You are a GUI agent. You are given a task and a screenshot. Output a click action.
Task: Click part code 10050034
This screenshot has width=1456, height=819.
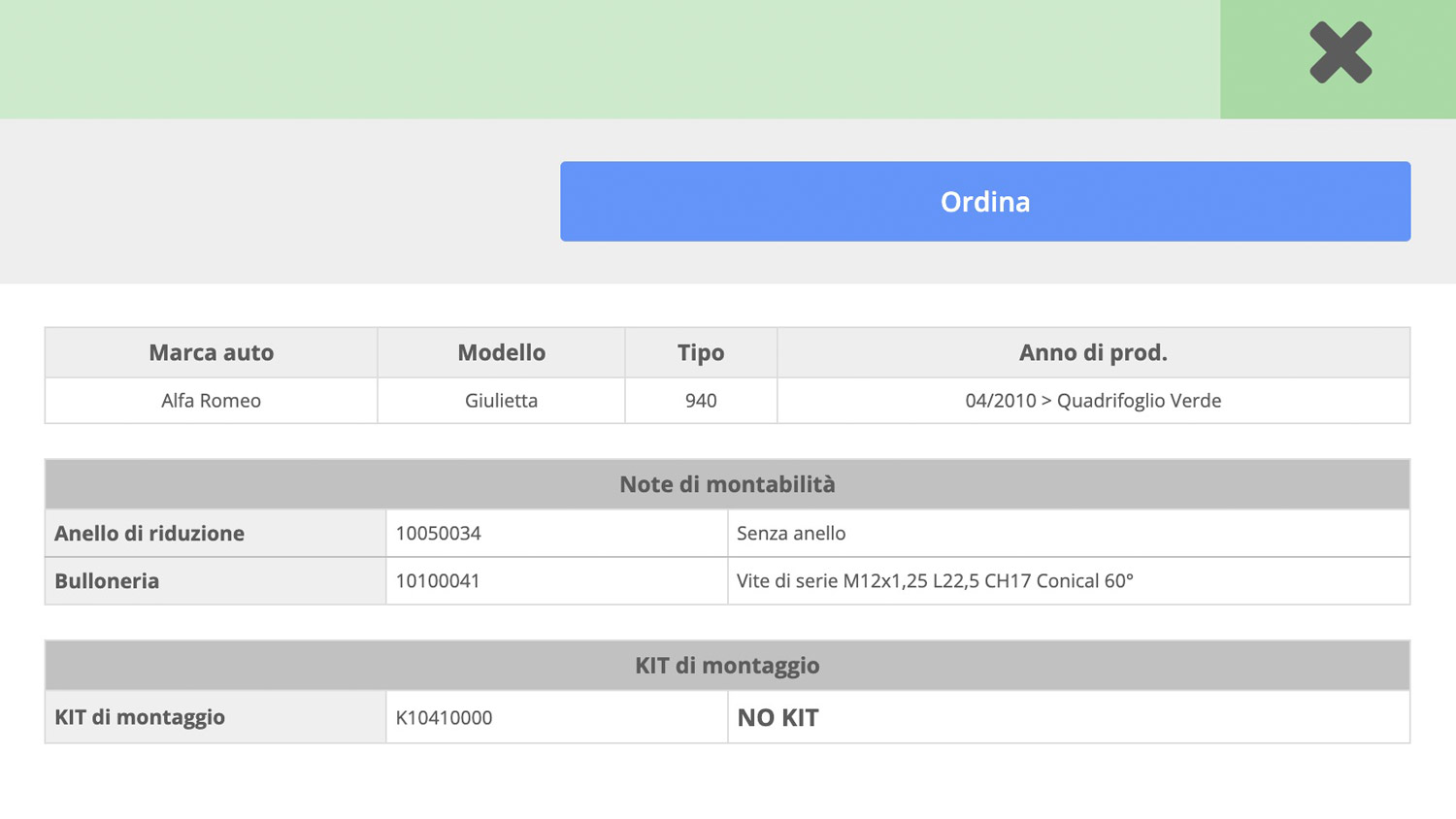coord(439,534)
